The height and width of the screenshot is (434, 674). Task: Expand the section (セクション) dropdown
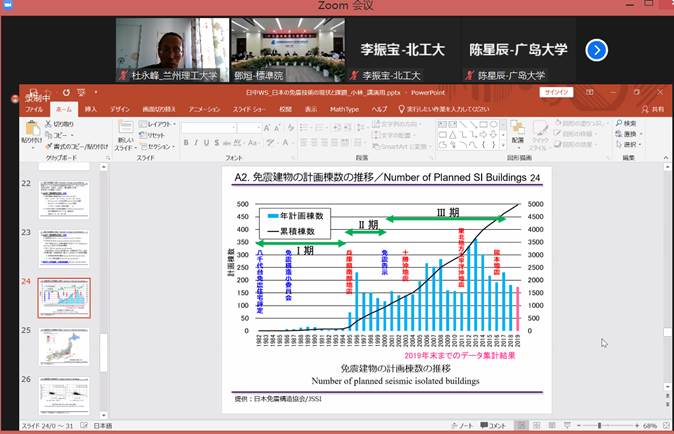click(x=159, y=145)
